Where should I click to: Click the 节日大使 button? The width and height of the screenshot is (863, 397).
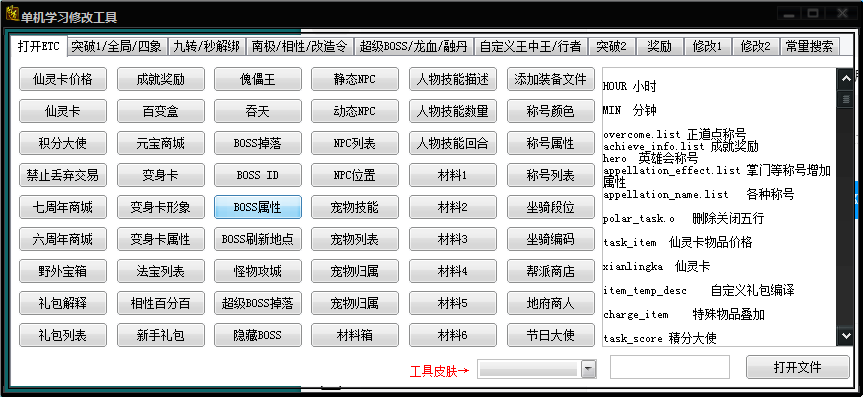[550, 335]
